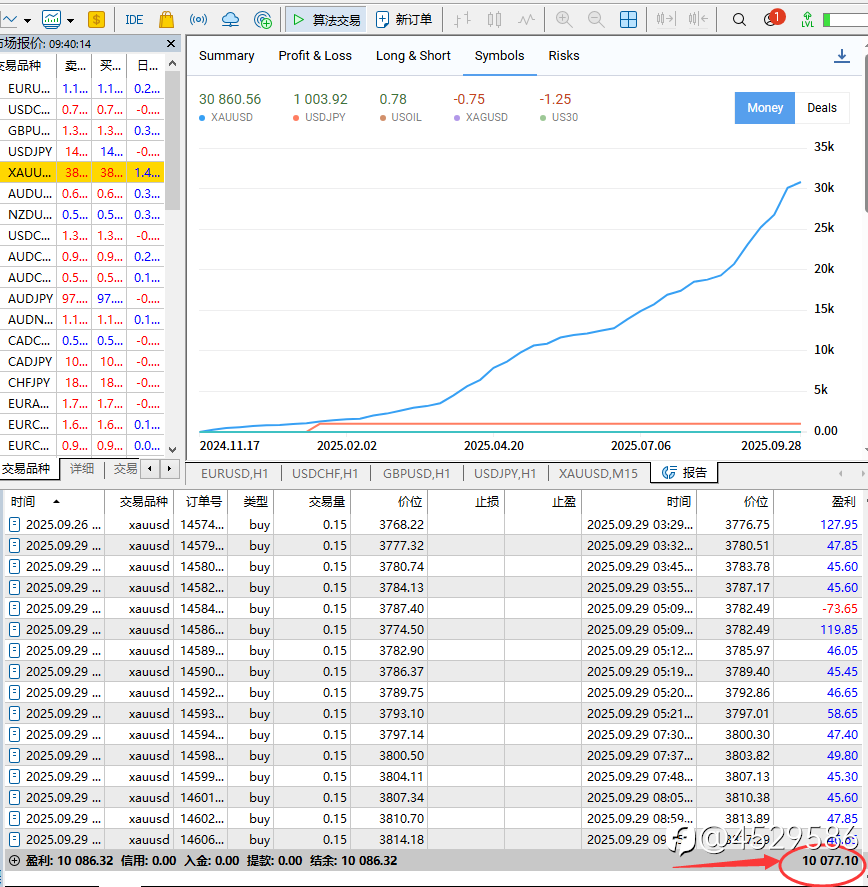
Task: Switch to XAUUSD,M15 chart tab
Action: click(x=598, y=473)
